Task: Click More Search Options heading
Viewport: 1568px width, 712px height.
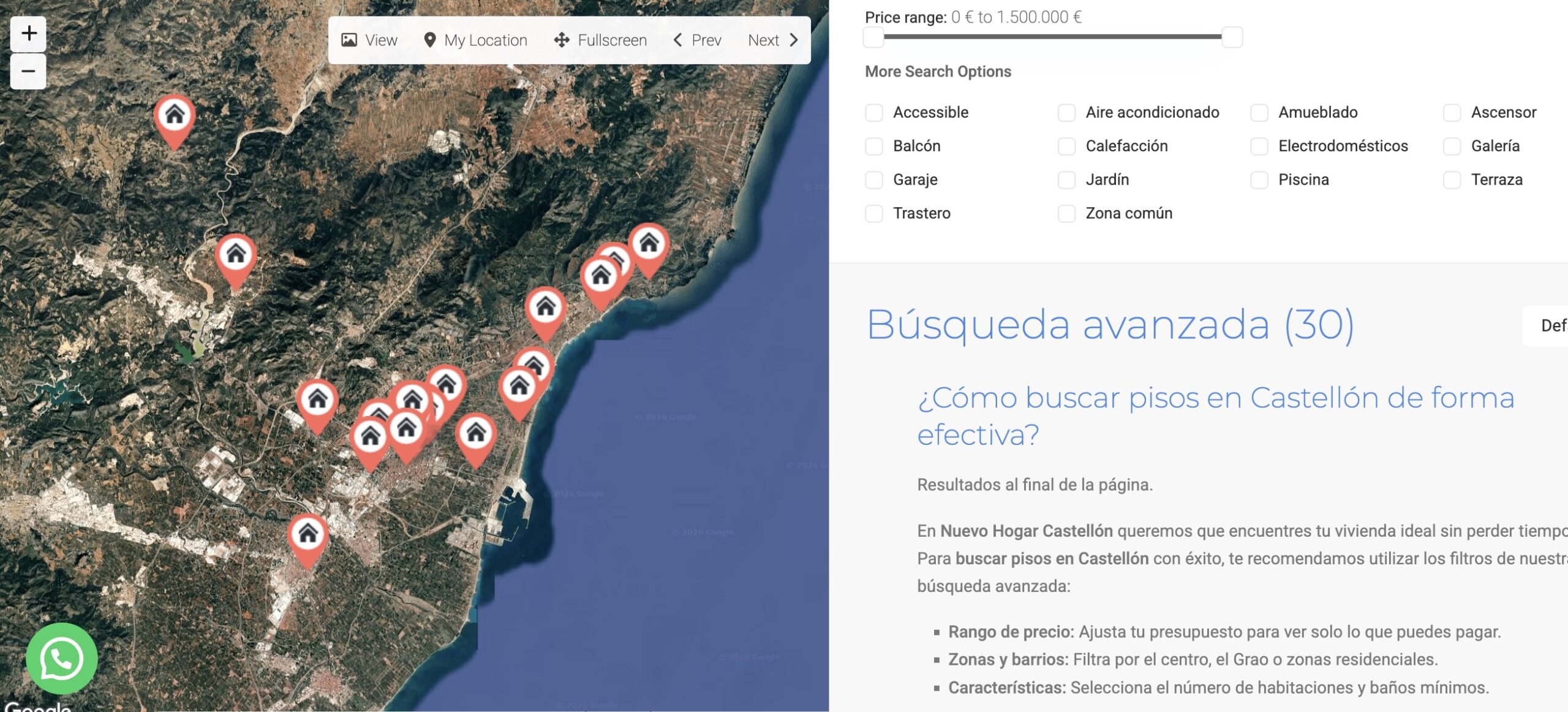Action: [x=937, y=72]
